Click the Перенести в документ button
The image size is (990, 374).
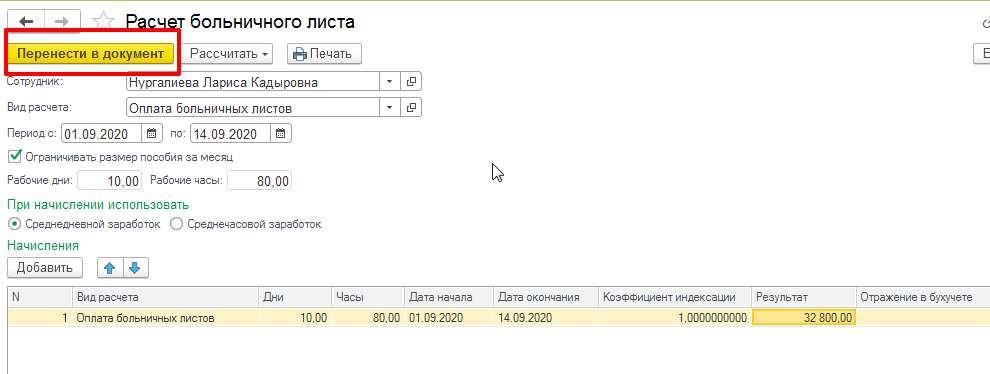coord(90,54)
